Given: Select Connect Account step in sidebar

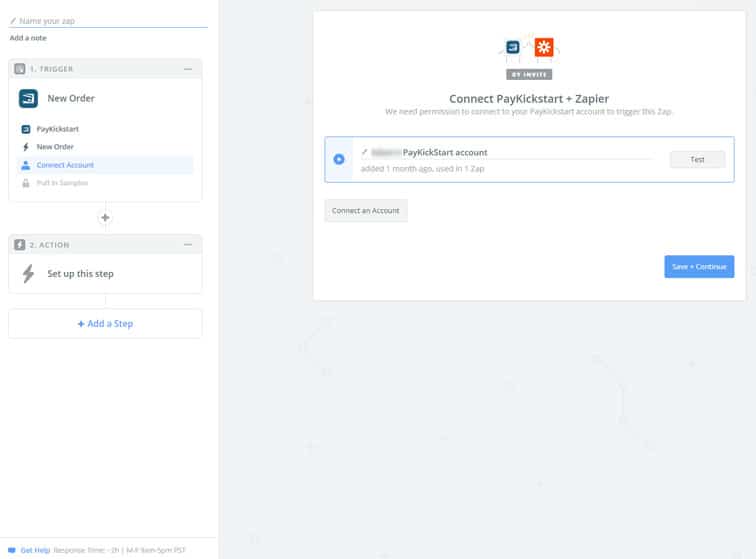Looking at the screenshot, I should [65, 165].
